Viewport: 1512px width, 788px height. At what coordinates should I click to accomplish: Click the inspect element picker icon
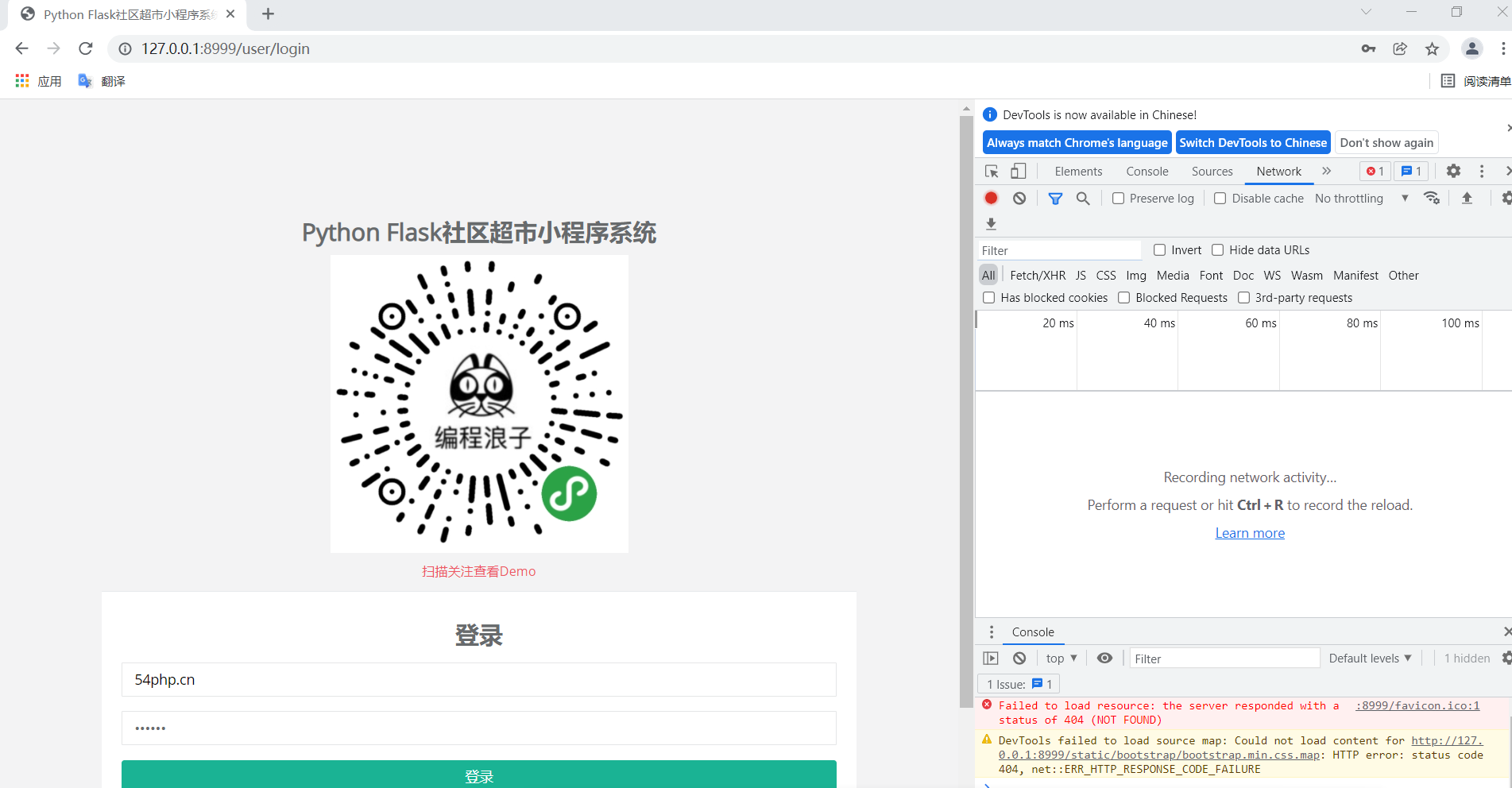991,171
